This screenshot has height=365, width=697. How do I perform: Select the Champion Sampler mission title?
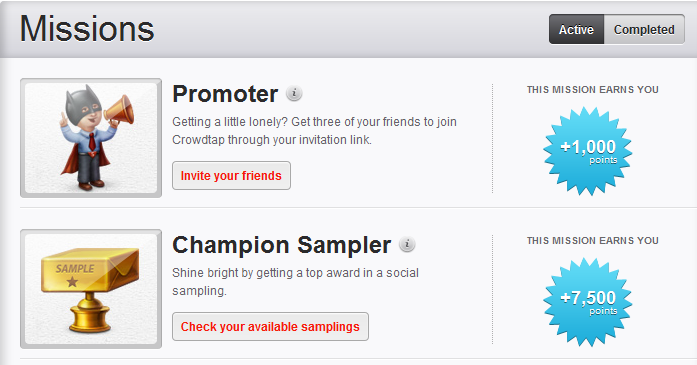pos(281,245)
